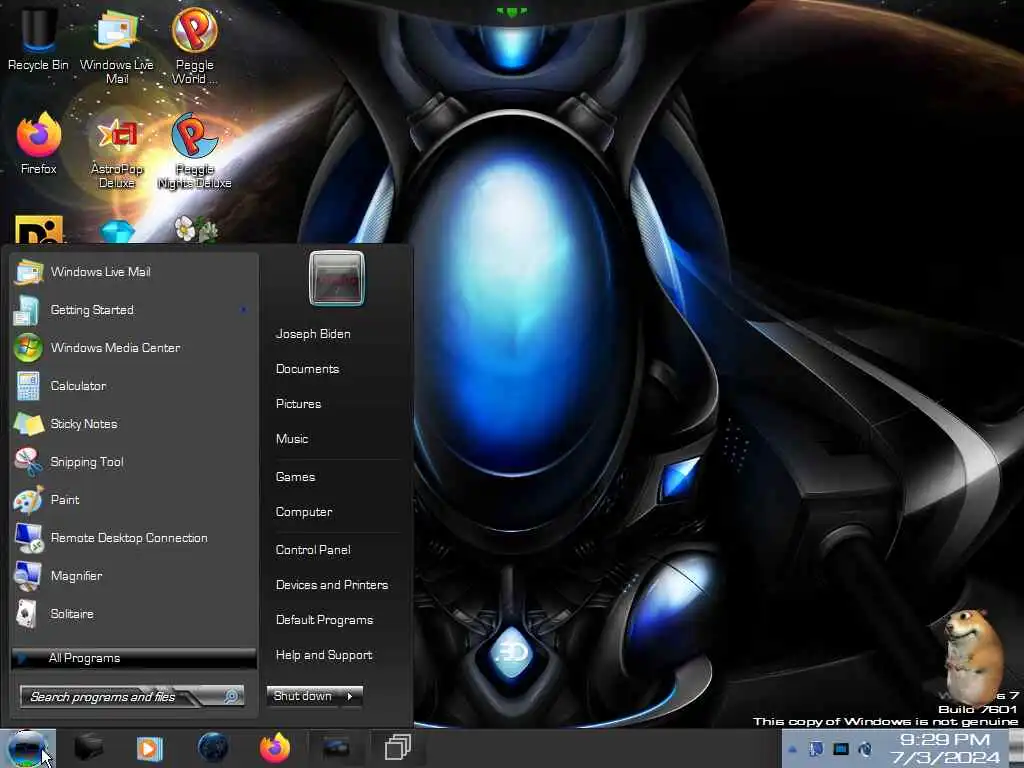Click the Magnifier icon in Start menu
Screen dimensions: 1024x768
point(27,576)
